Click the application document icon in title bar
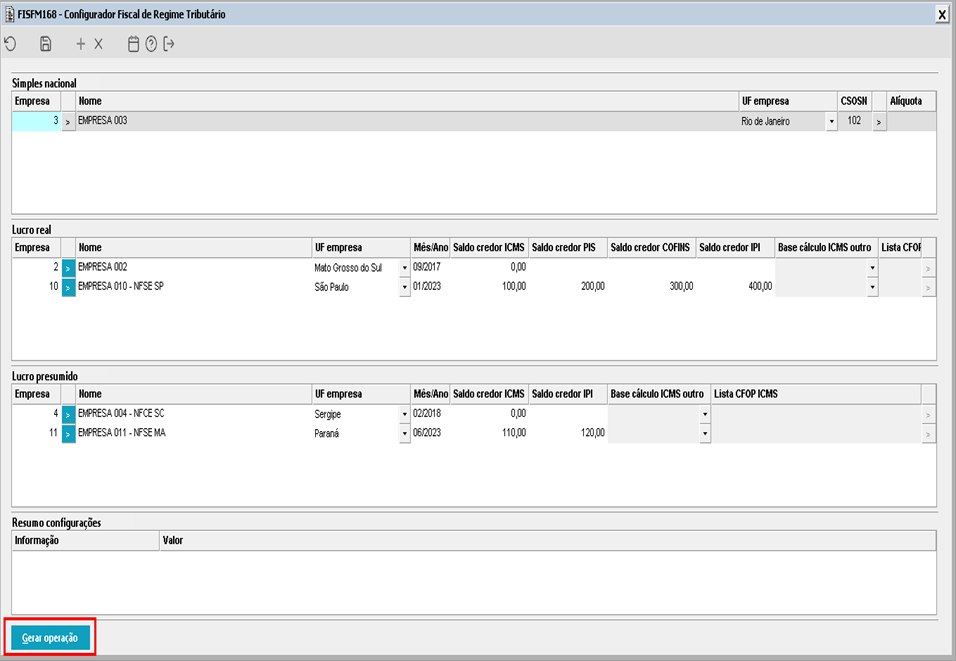956x661 pixels. [9, 14]
